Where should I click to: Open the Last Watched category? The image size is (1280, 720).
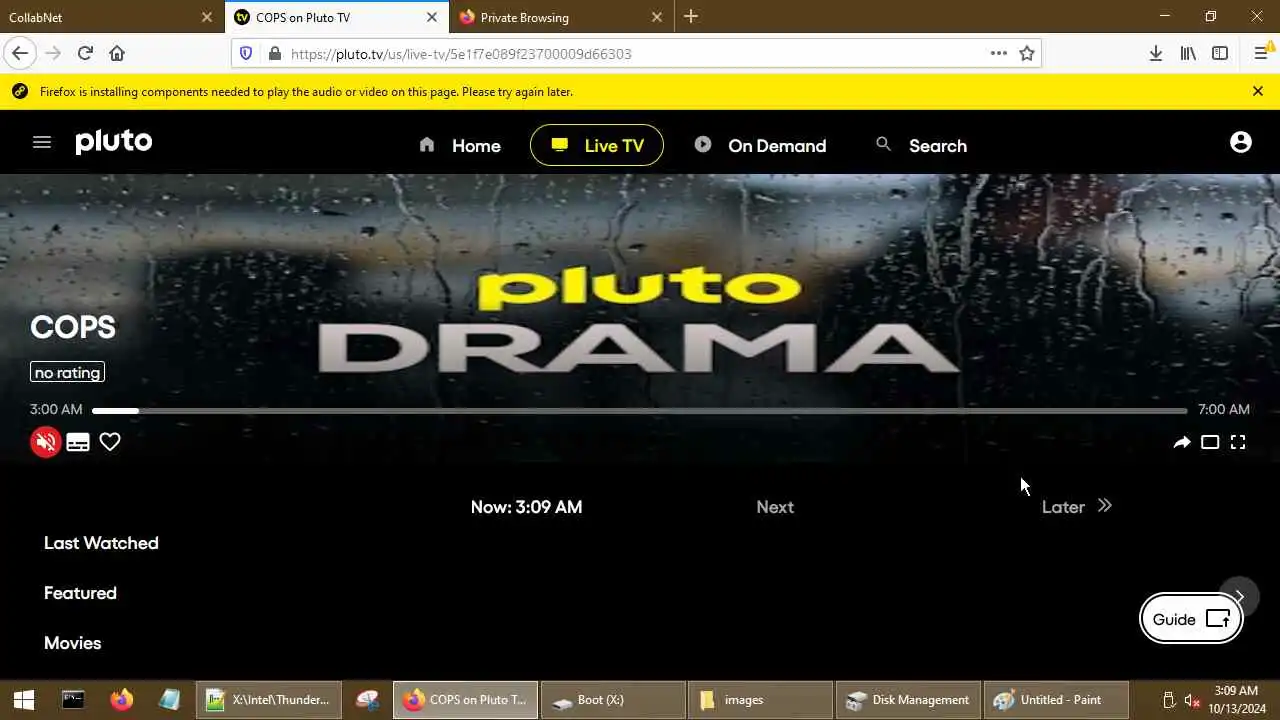101,543
